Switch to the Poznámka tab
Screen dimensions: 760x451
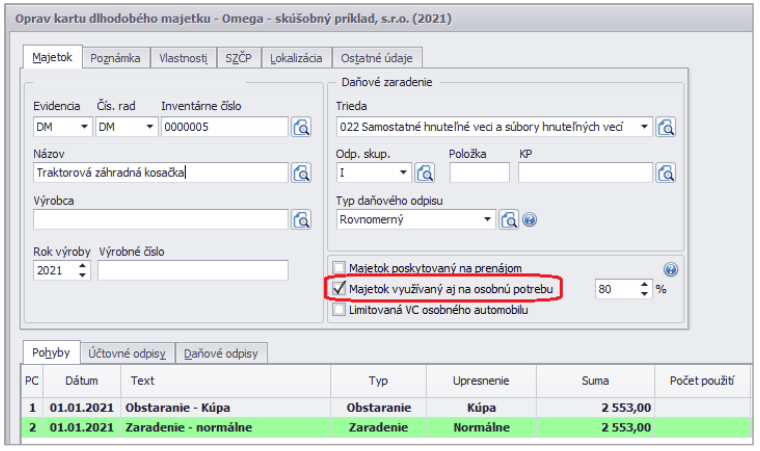tap(116, 58)
